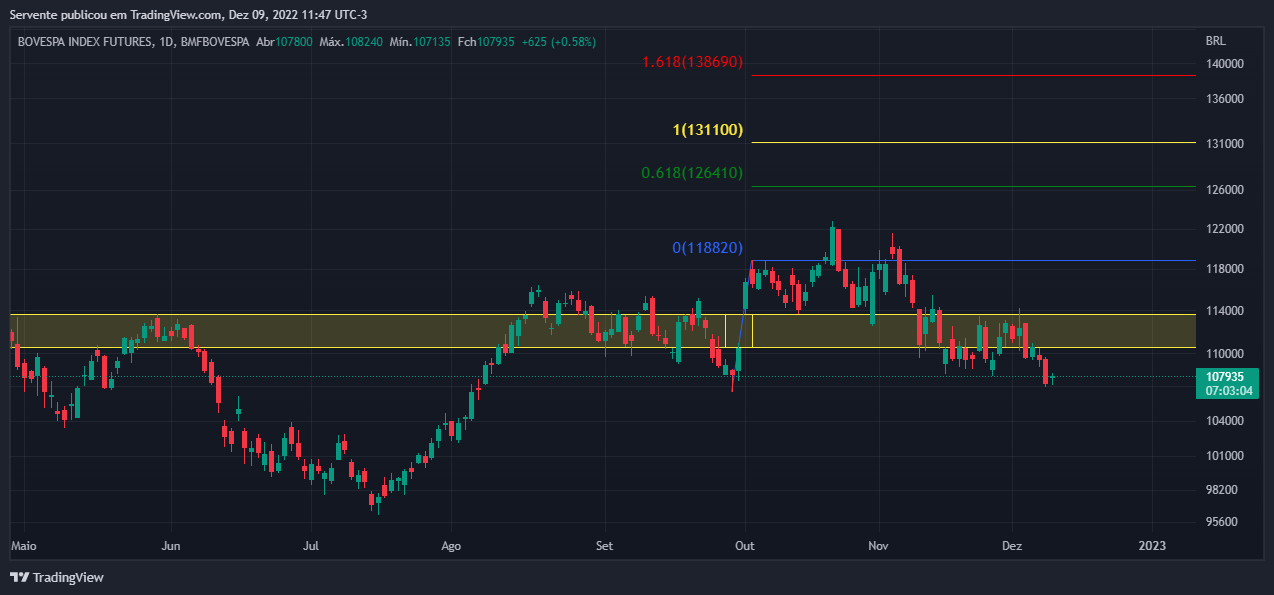Click the 07:03:04 countdown timer
Image resolution: width=1274 pixels, height=595 pixels.
coord(1230,391)
